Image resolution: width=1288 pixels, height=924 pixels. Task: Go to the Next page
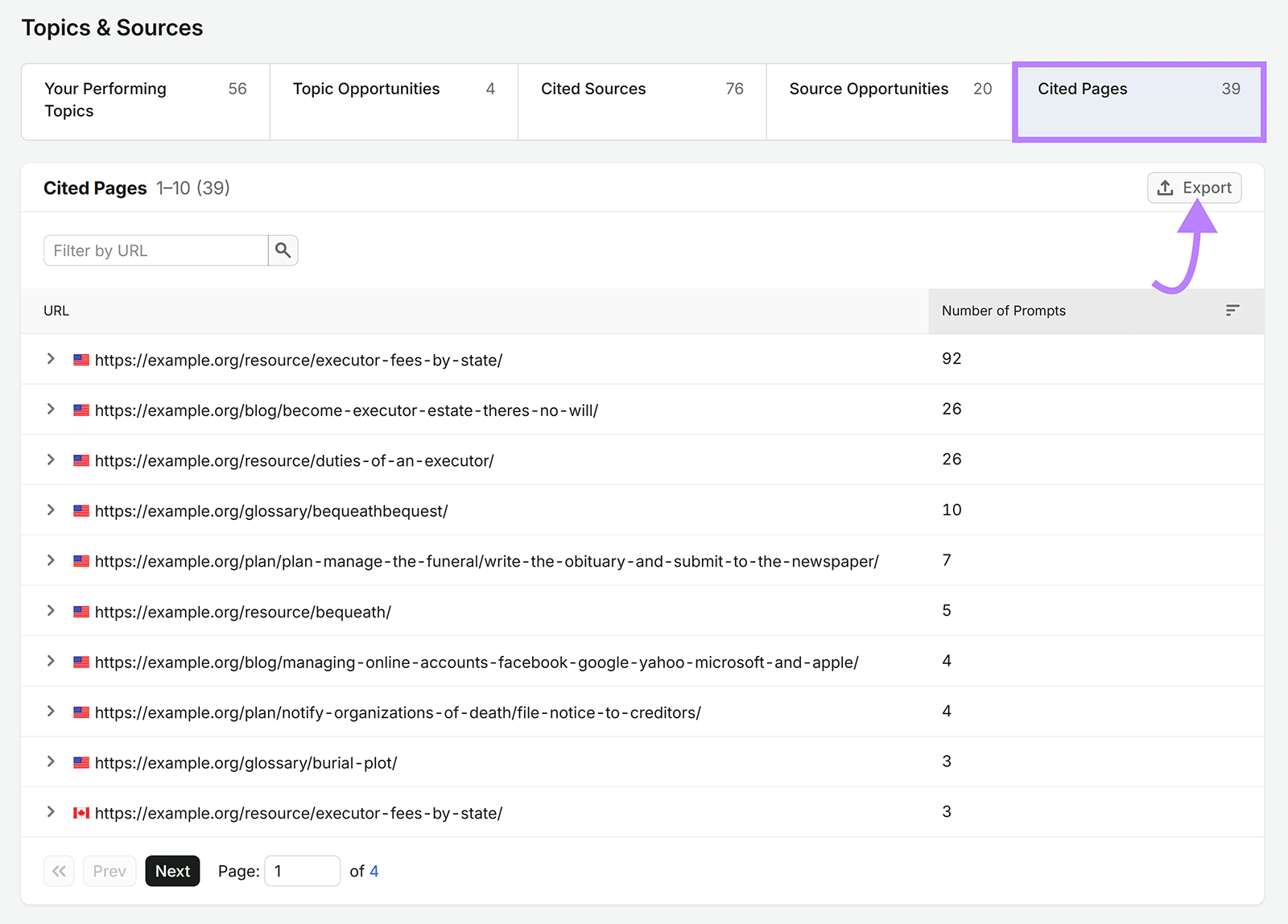pyautogui.click(x=172, y=871)
